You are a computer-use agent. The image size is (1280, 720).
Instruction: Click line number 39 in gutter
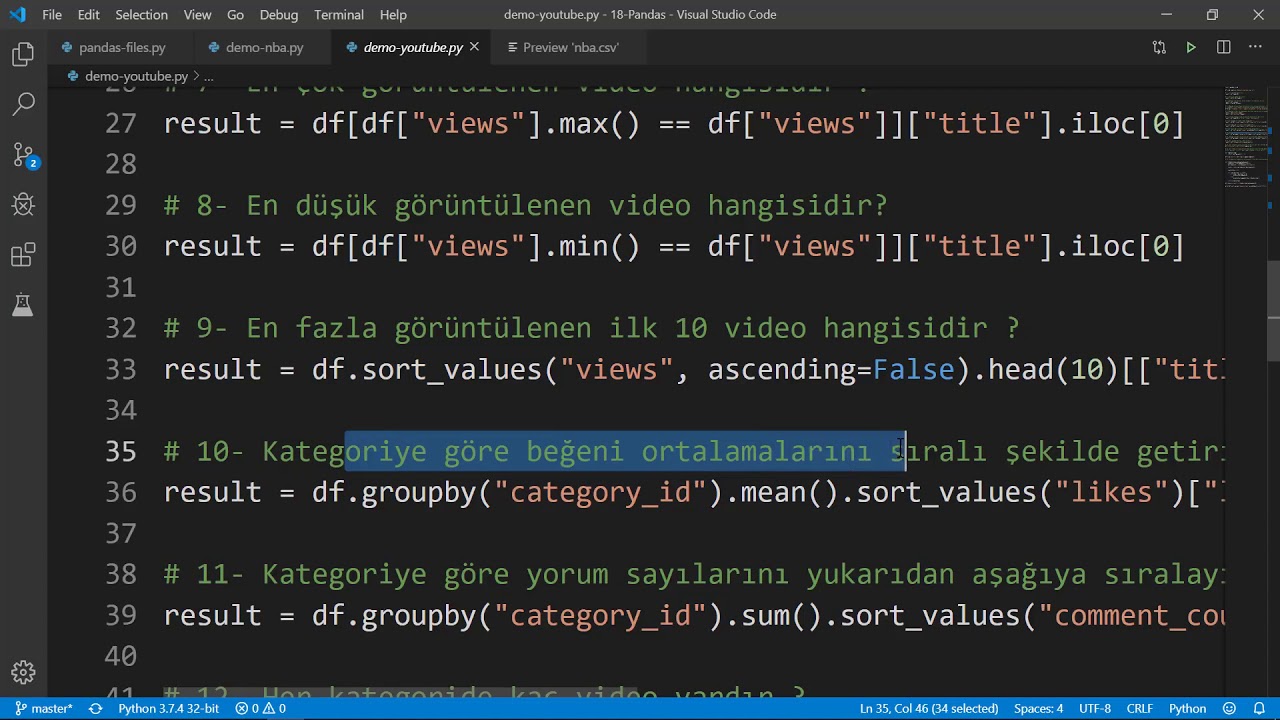click(x=120, y=616)
